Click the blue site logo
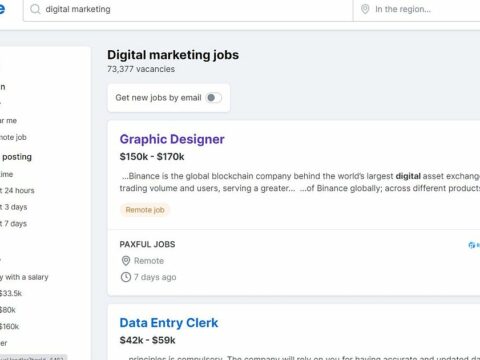The image size is (480, 360). 2,9
